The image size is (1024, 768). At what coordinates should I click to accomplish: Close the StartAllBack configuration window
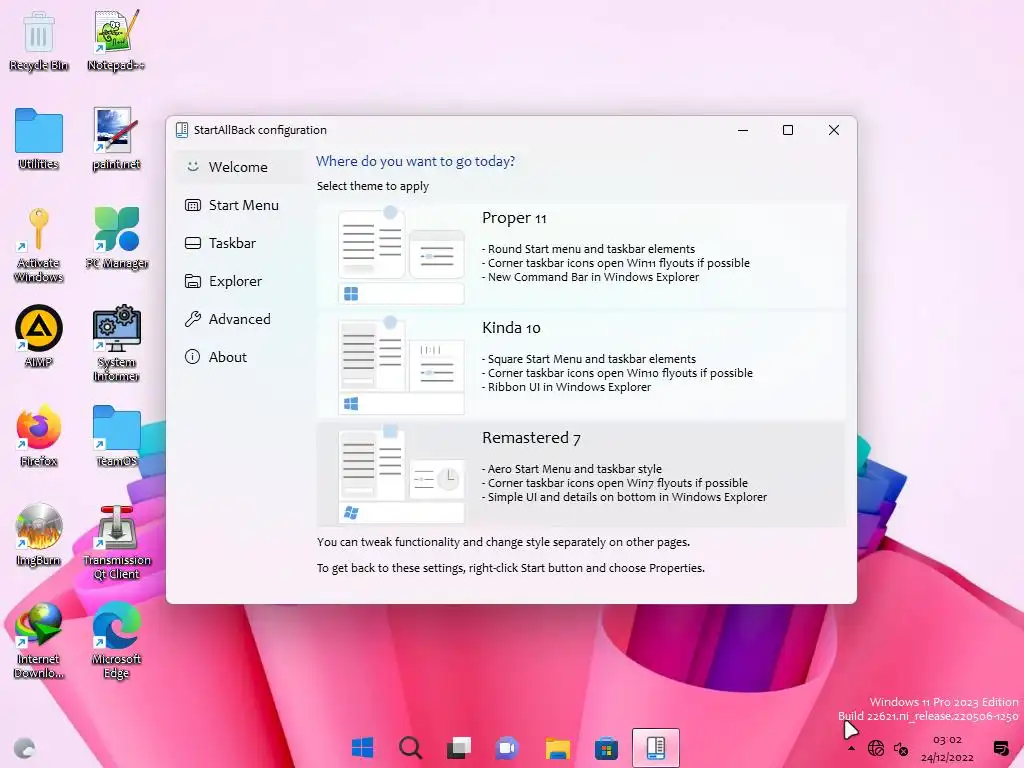tap(834, 130)
